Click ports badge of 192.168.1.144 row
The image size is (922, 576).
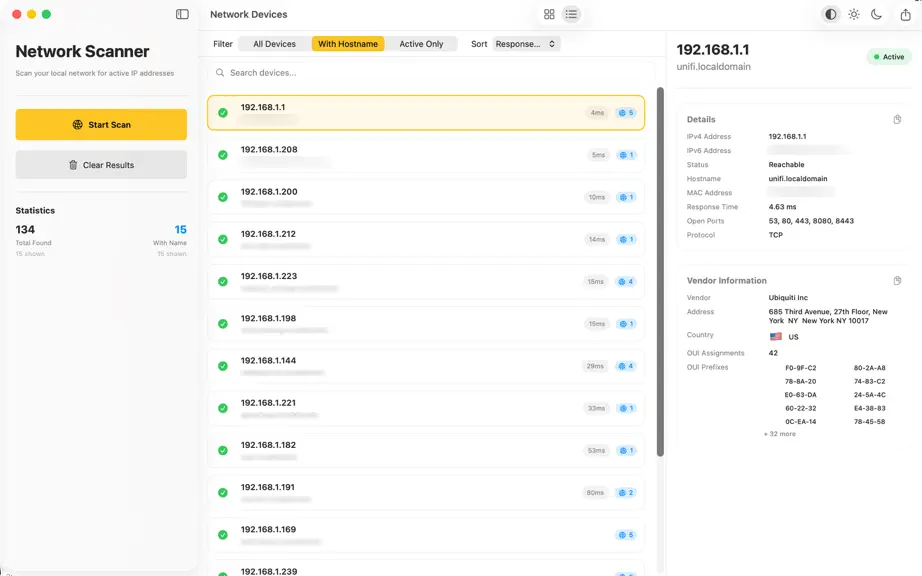(x=626, y=366)
